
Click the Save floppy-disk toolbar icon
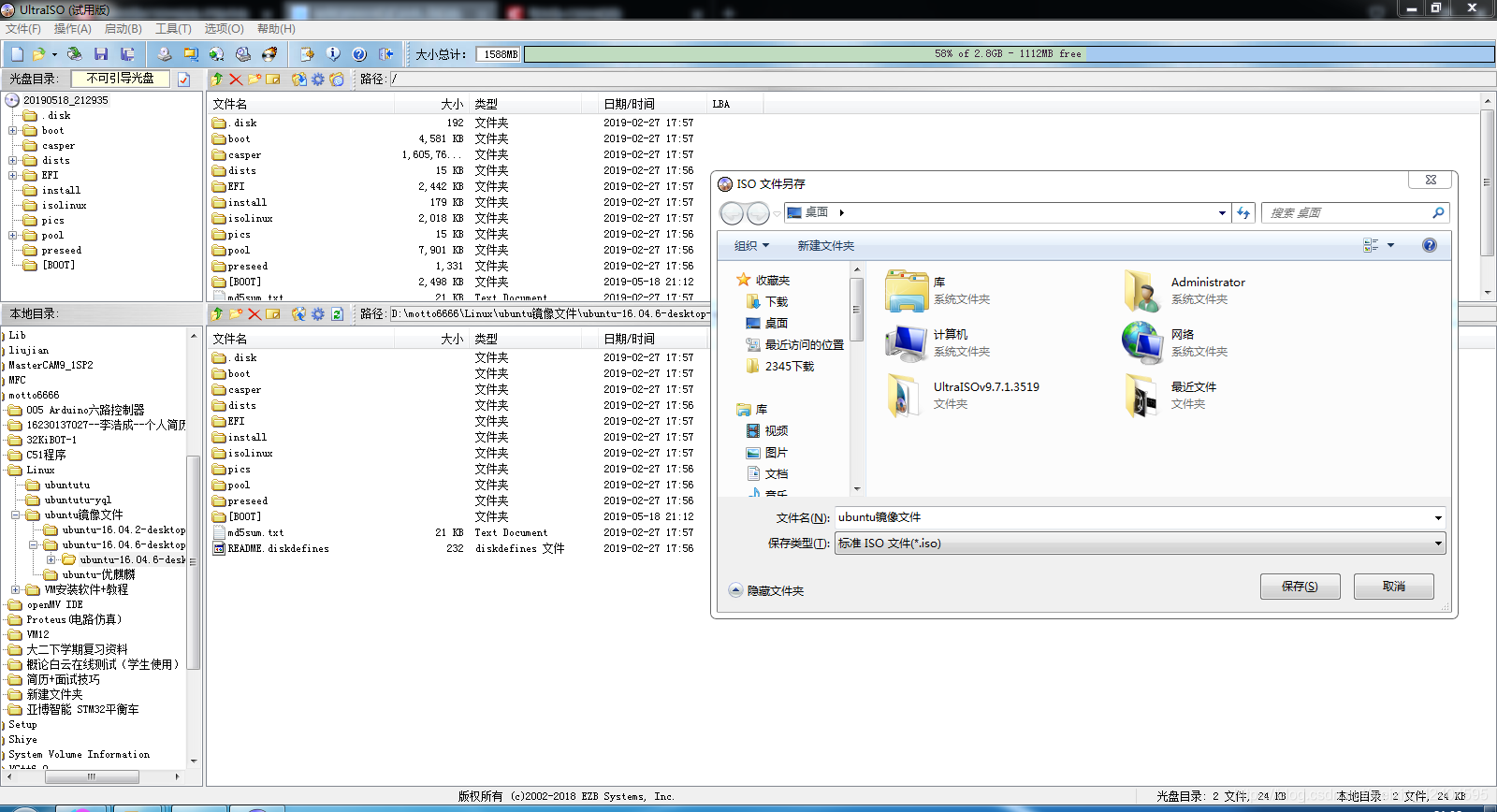(101, 54)
